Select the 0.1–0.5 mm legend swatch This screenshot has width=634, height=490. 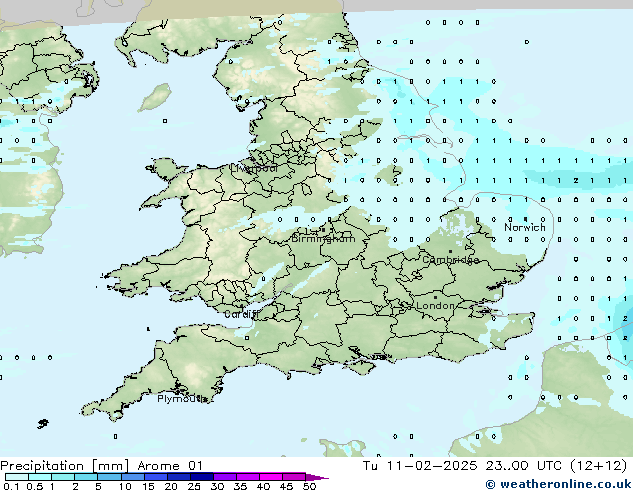tap(17, 477)
